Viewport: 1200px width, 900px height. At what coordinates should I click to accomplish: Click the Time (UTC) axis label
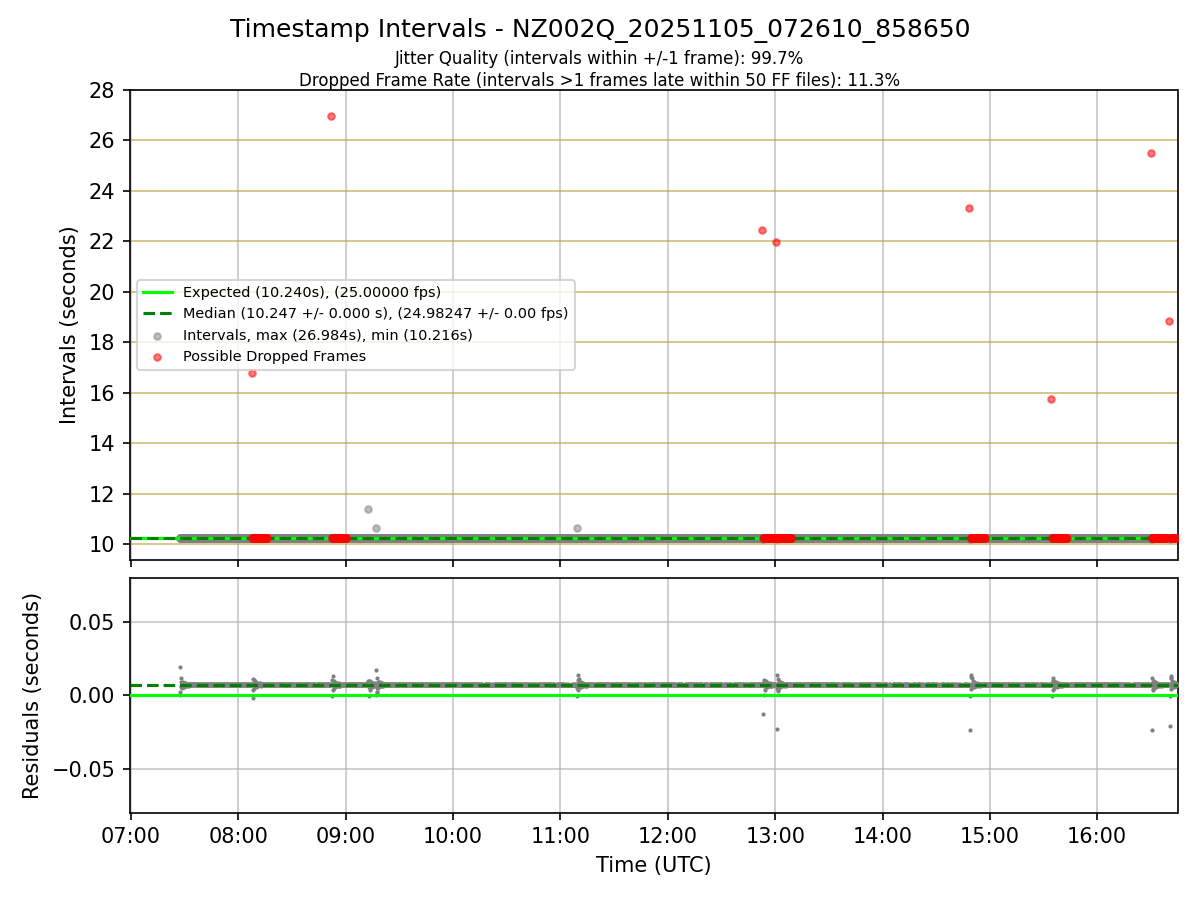(654, 865)
